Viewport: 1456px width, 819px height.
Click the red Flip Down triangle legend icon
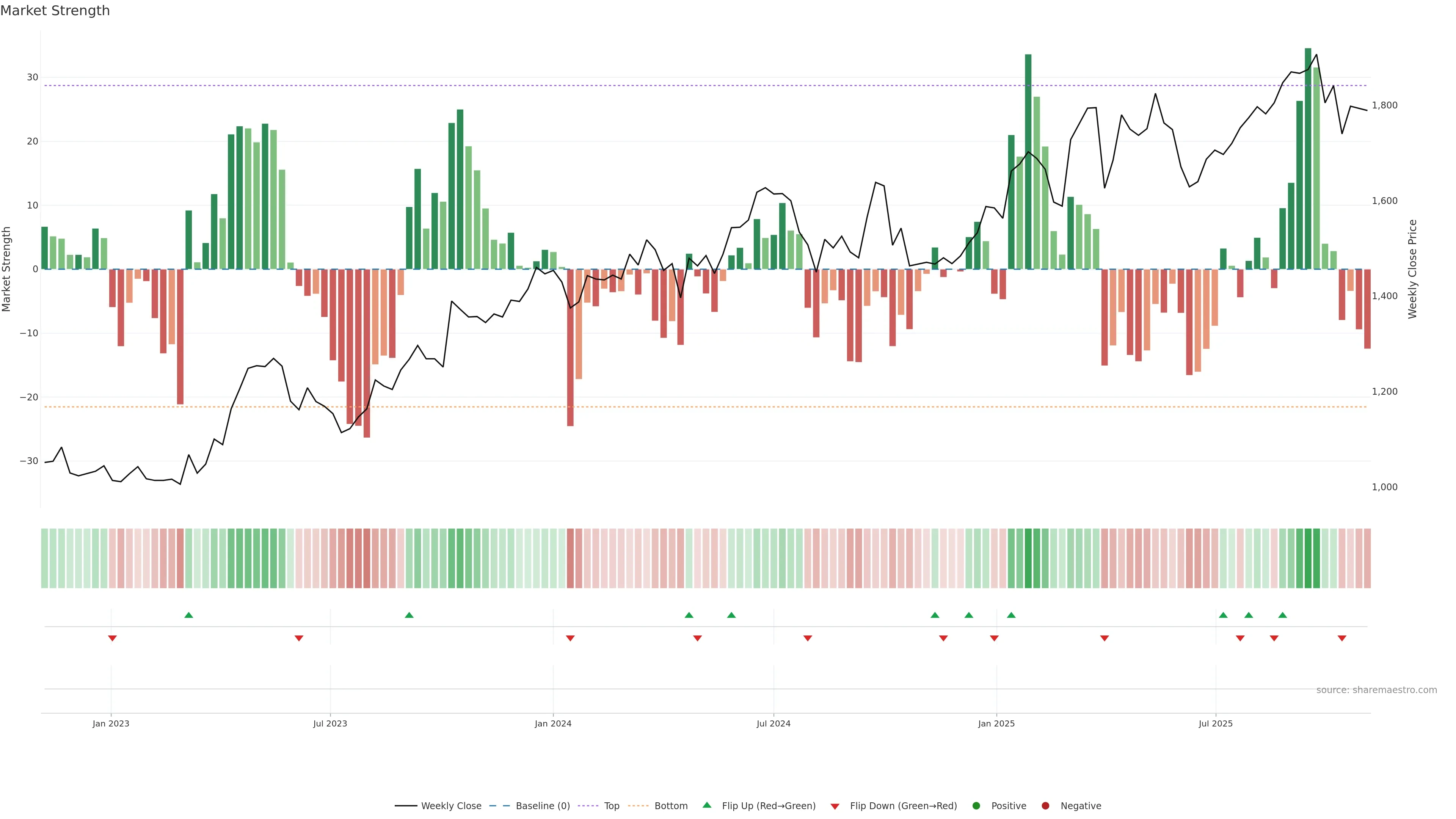coord(835,806)
